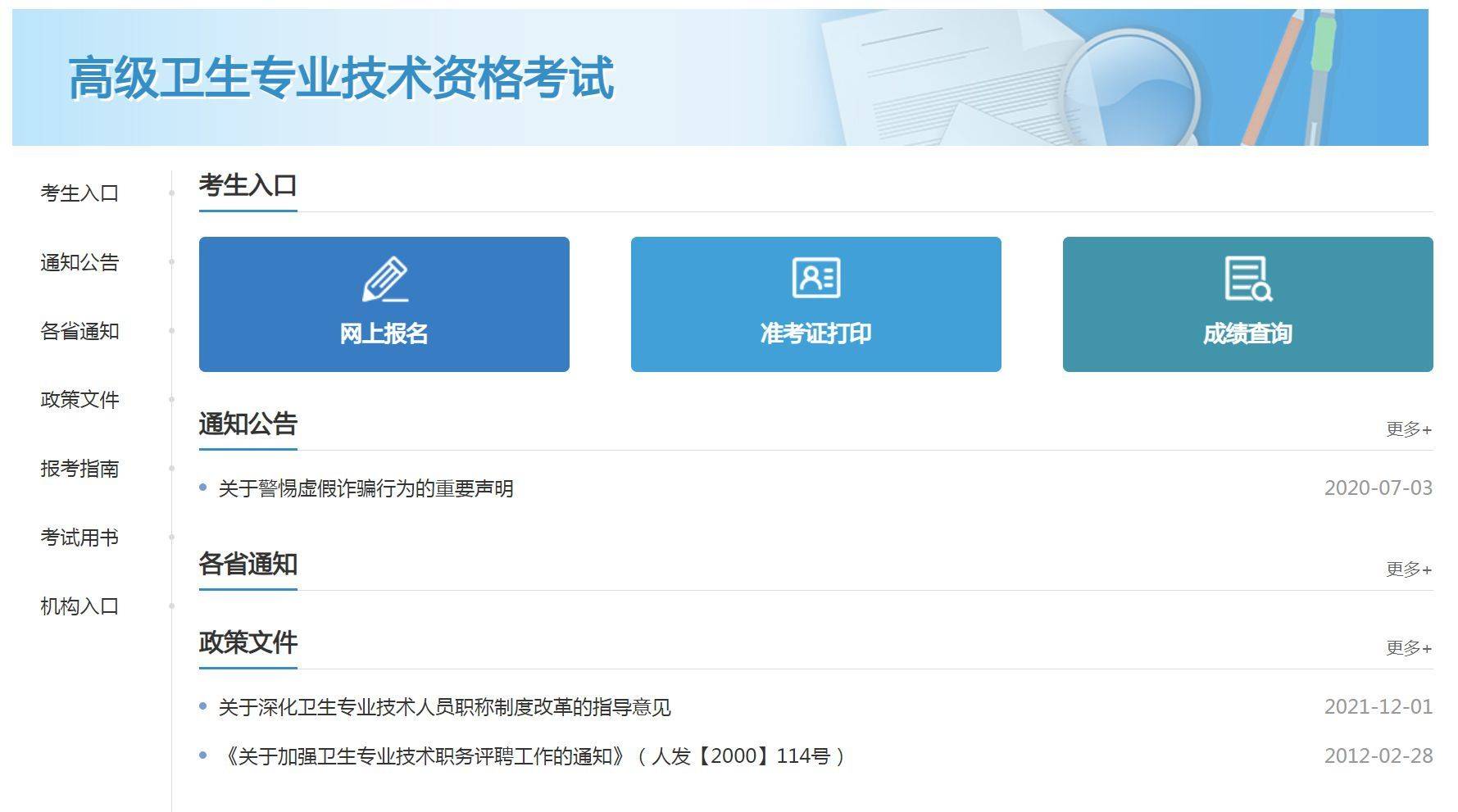
Task: Open 考生入口 from the left sidebar
Action: (79, 194)
